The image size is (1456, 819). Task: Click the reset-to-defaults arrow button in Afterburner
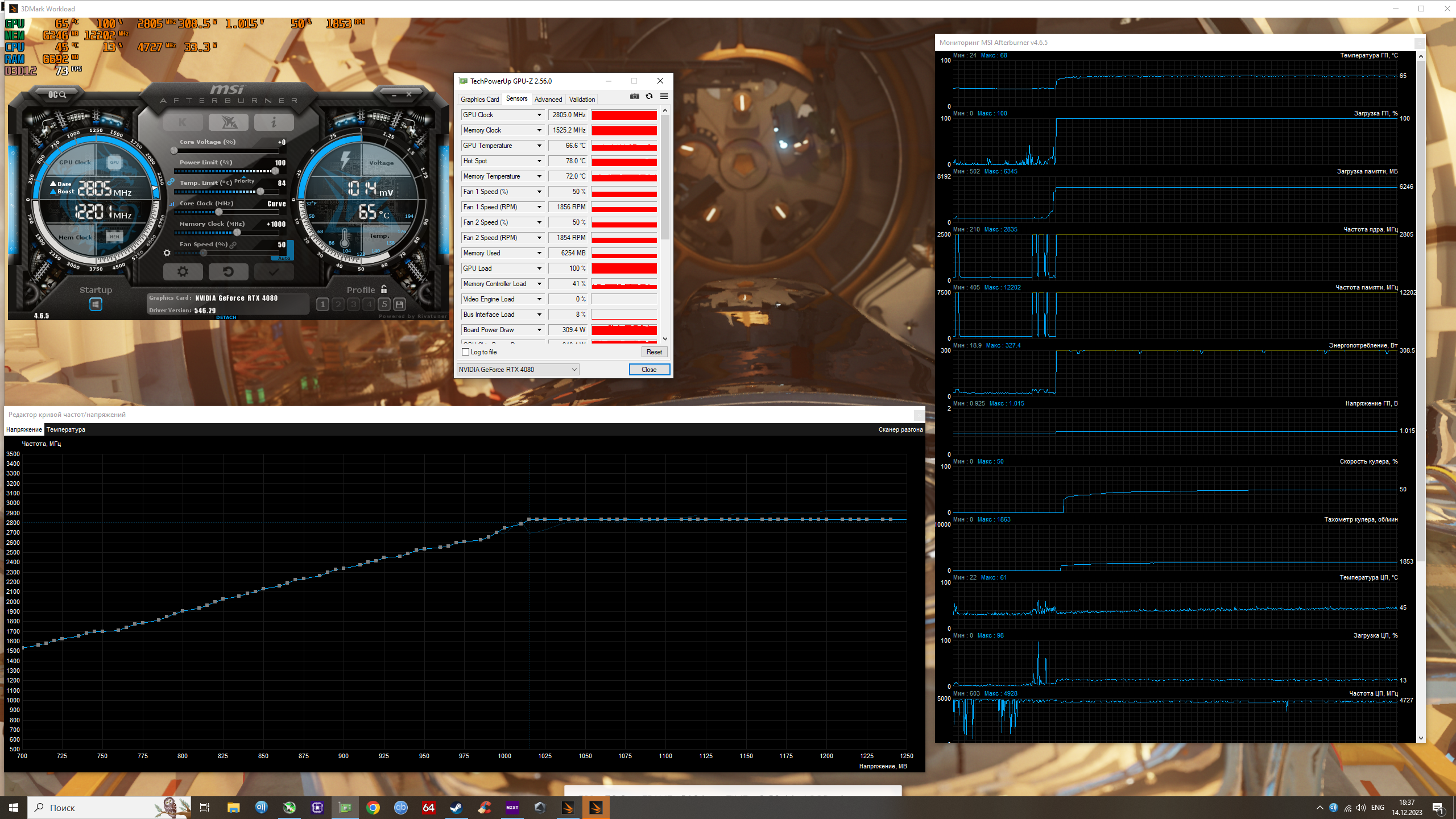click(x=228, y=272)
